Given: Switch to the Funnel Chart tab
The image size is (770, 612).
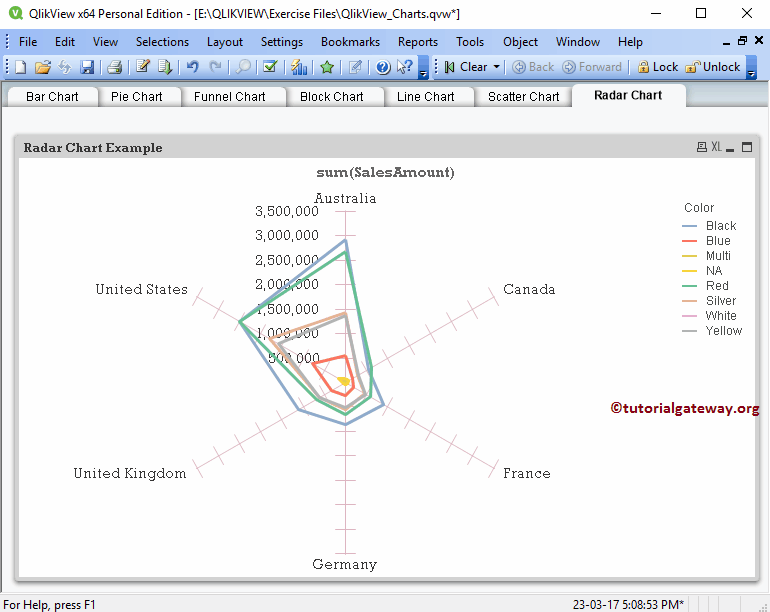Looking at the screenshot, I should (x=229, y=97).
